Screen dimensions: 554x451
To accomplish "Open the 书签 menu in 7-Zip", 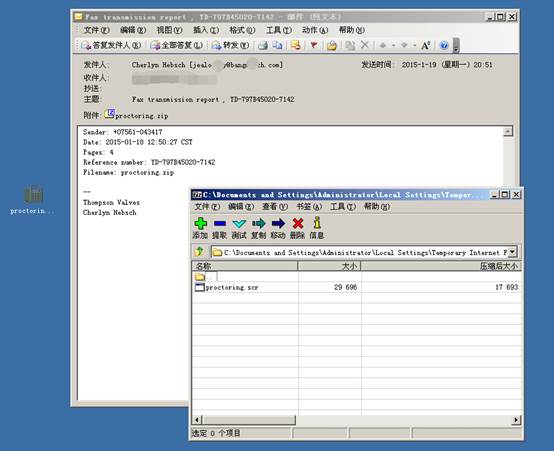I will pyautogui.click(x=309, y=206).
